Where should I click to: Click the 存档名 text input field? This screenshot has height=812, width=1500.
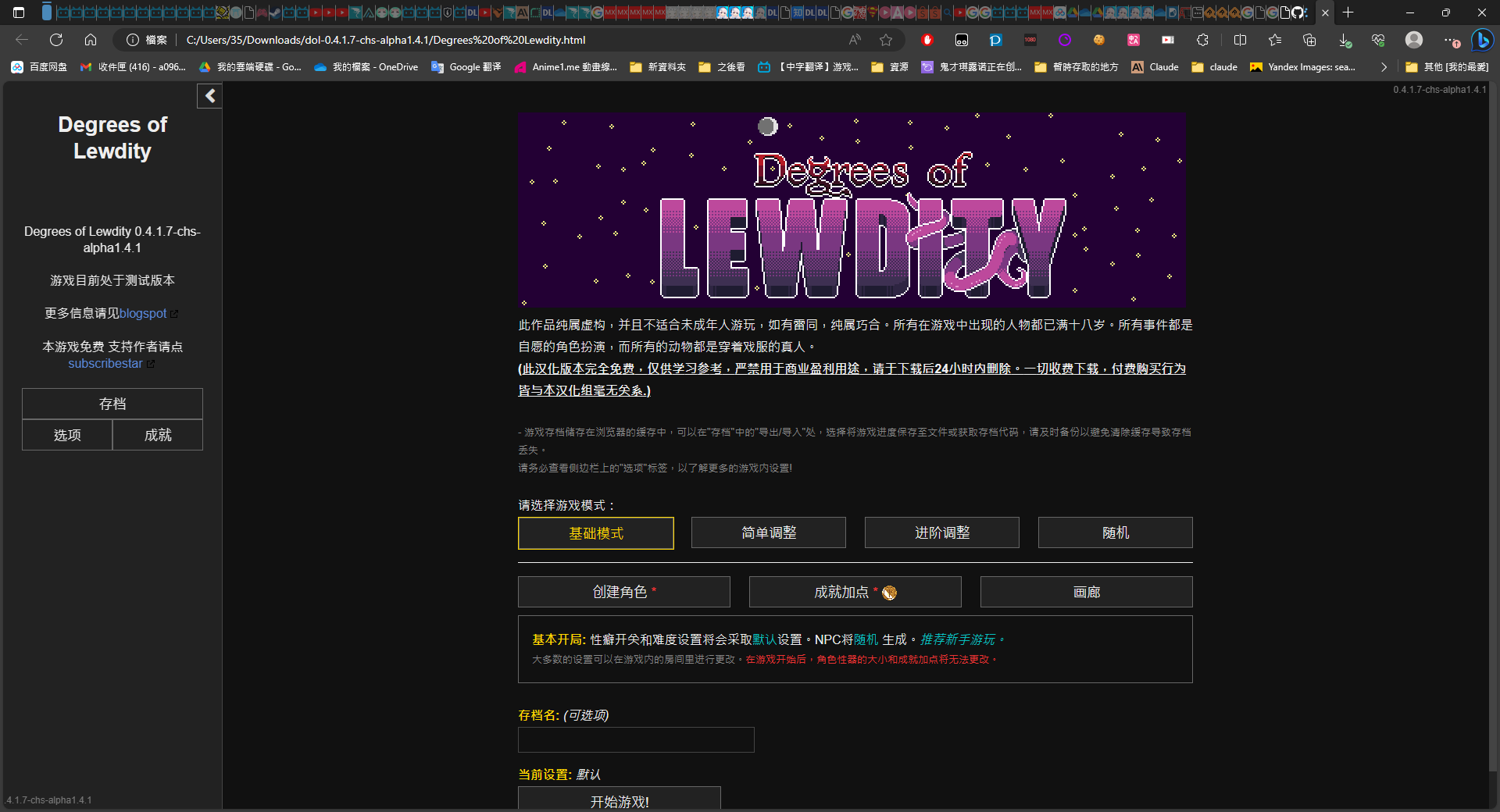tap(636, 739)
